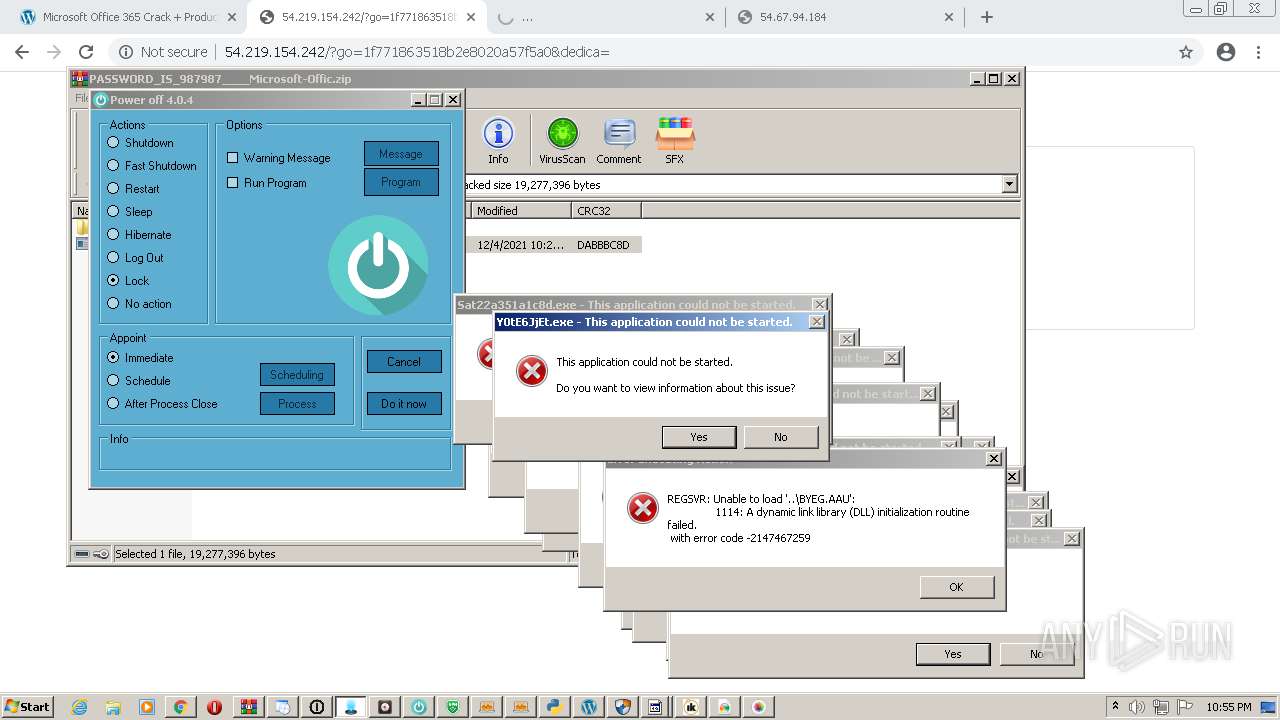
Task: Click the large power icon in Power off
Action: (x=378, y=265)
